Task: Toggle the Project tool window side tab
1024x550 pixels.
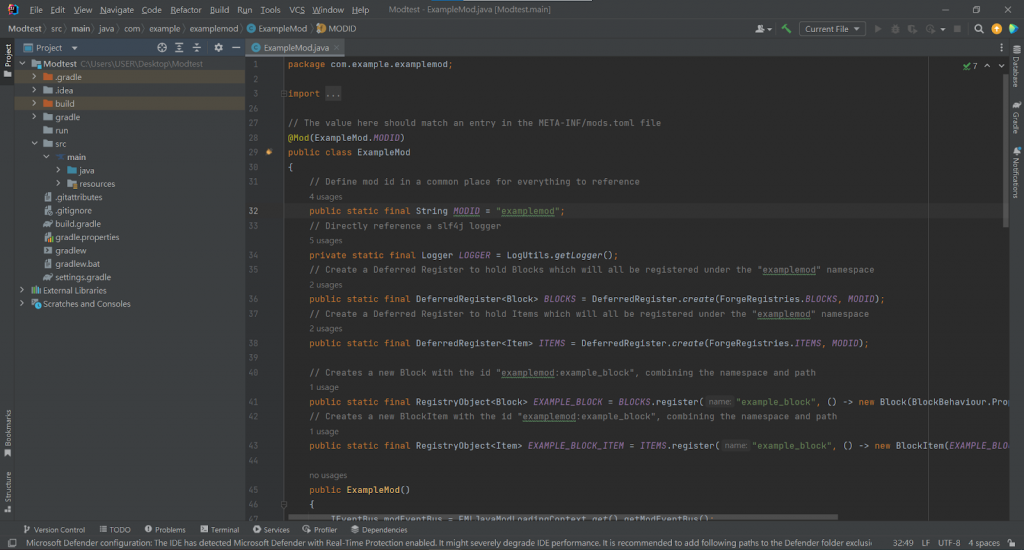Action: (8, 60)
